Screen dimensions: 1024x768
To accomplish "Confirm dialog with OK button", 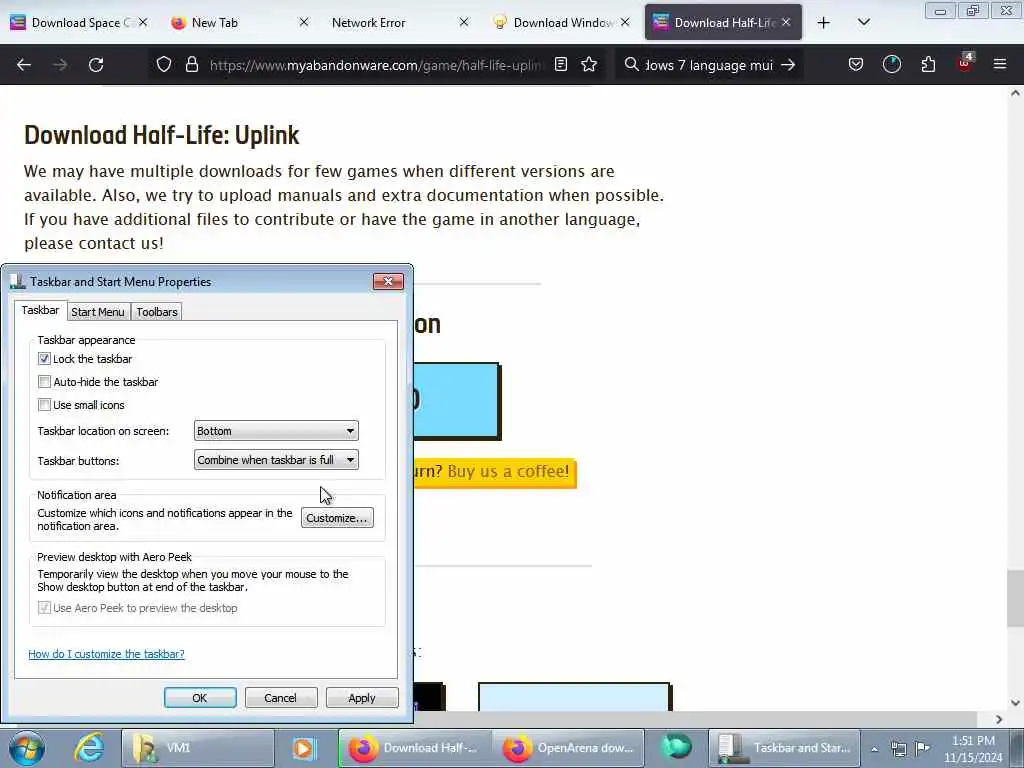I will tap(200, 697).
